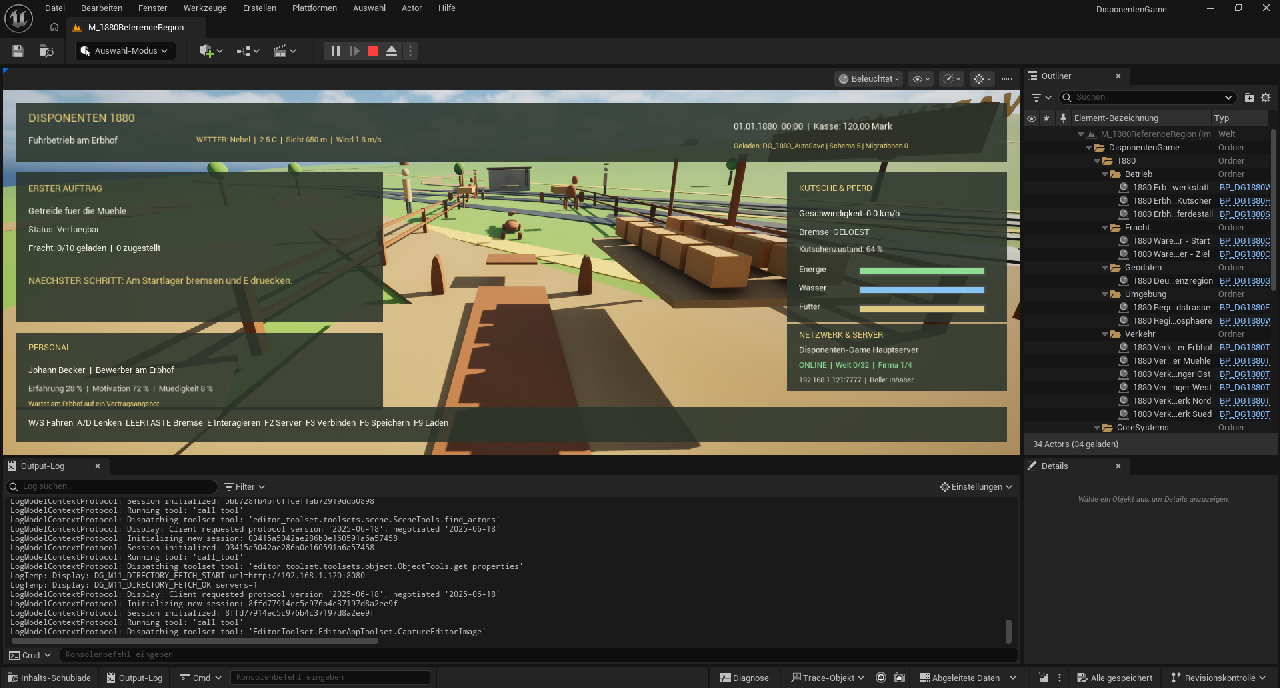The height and width of the screenshot is (688, 1280).
Task: Open the Trace-Objekt dropdown
Action: [x=828, y=677]
